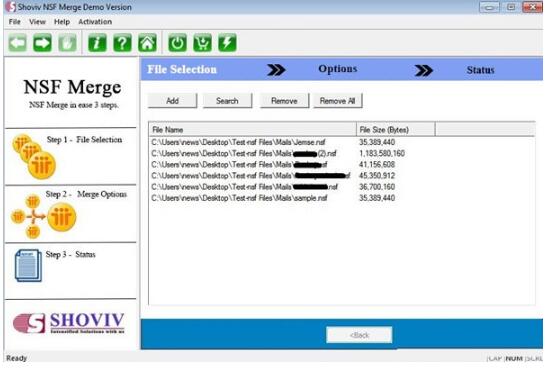Open the info 'i' toolbar icon
Viewport: 552px width, 369px height.
pos(97,43)
